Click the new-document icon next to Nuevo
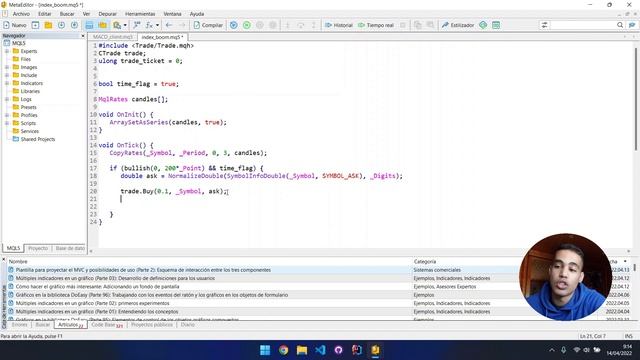 (36, 25)
